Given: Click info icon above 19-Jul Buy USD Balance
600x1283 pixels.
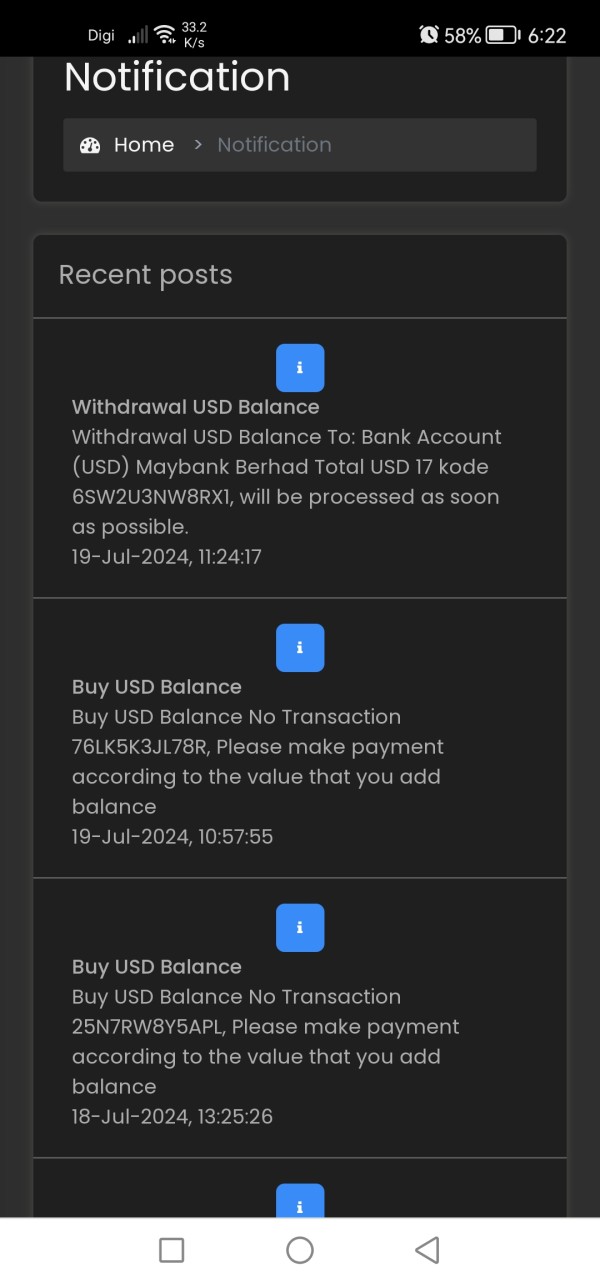Looking at the screenshot, I should tap(300, 647).
